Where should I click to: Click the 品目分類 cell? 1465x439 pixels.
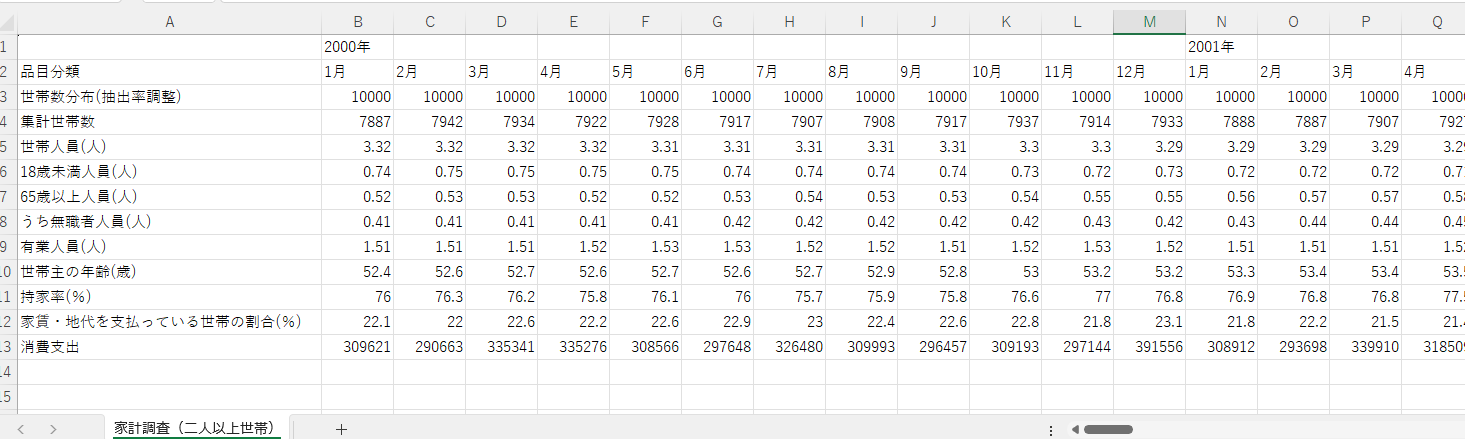tap(169, 72)
